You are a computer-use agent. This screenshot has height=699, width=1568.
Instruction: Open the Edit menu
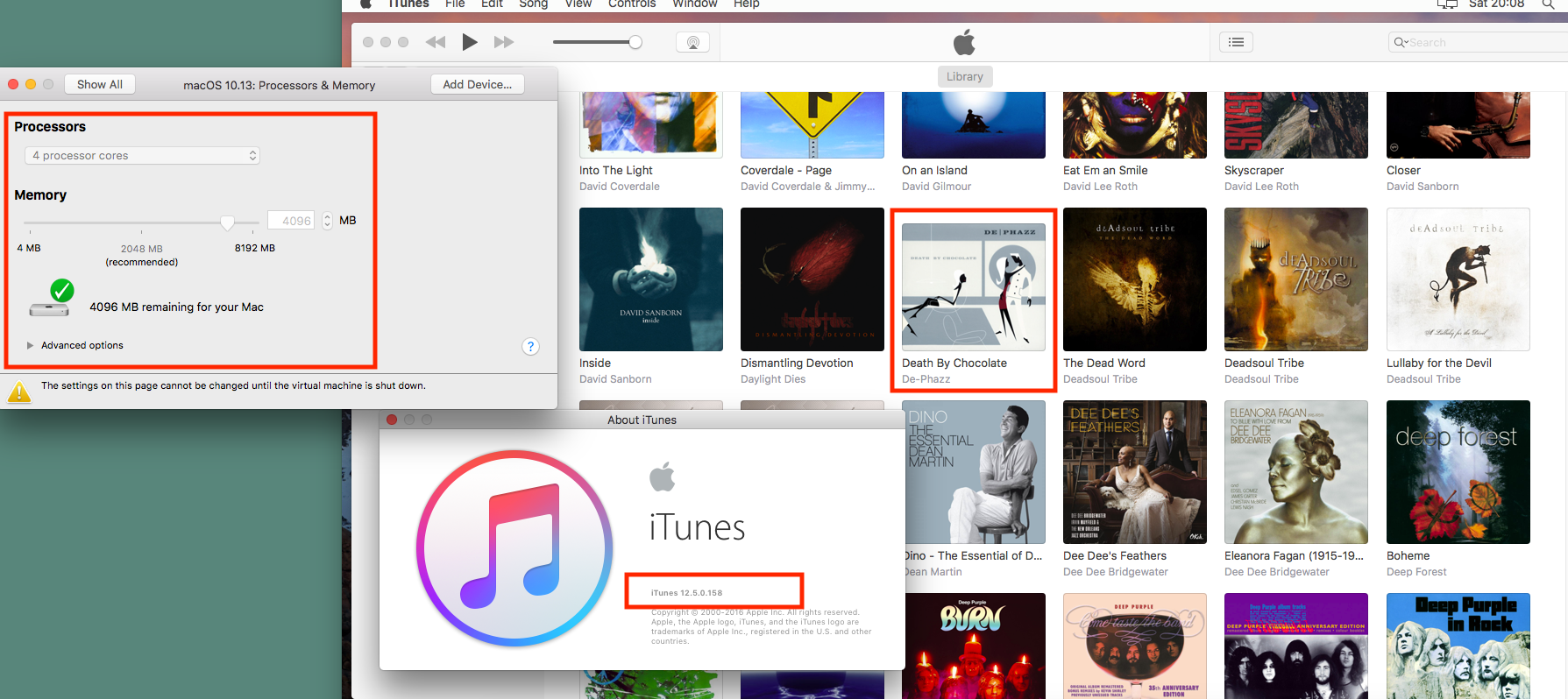pyautogui.click(x=492, y=4)
